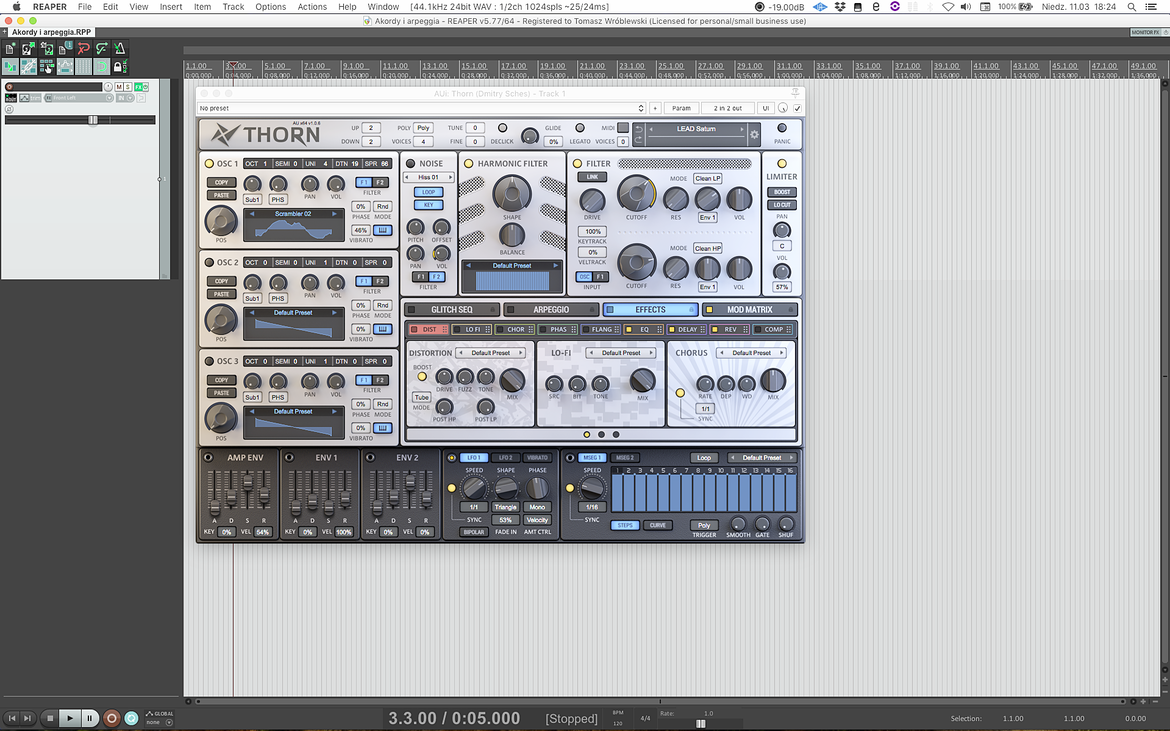Toggle snap magnet toolbar icon
The width and height of the screenshot is (1170, 731).
[x=101, y=66]
